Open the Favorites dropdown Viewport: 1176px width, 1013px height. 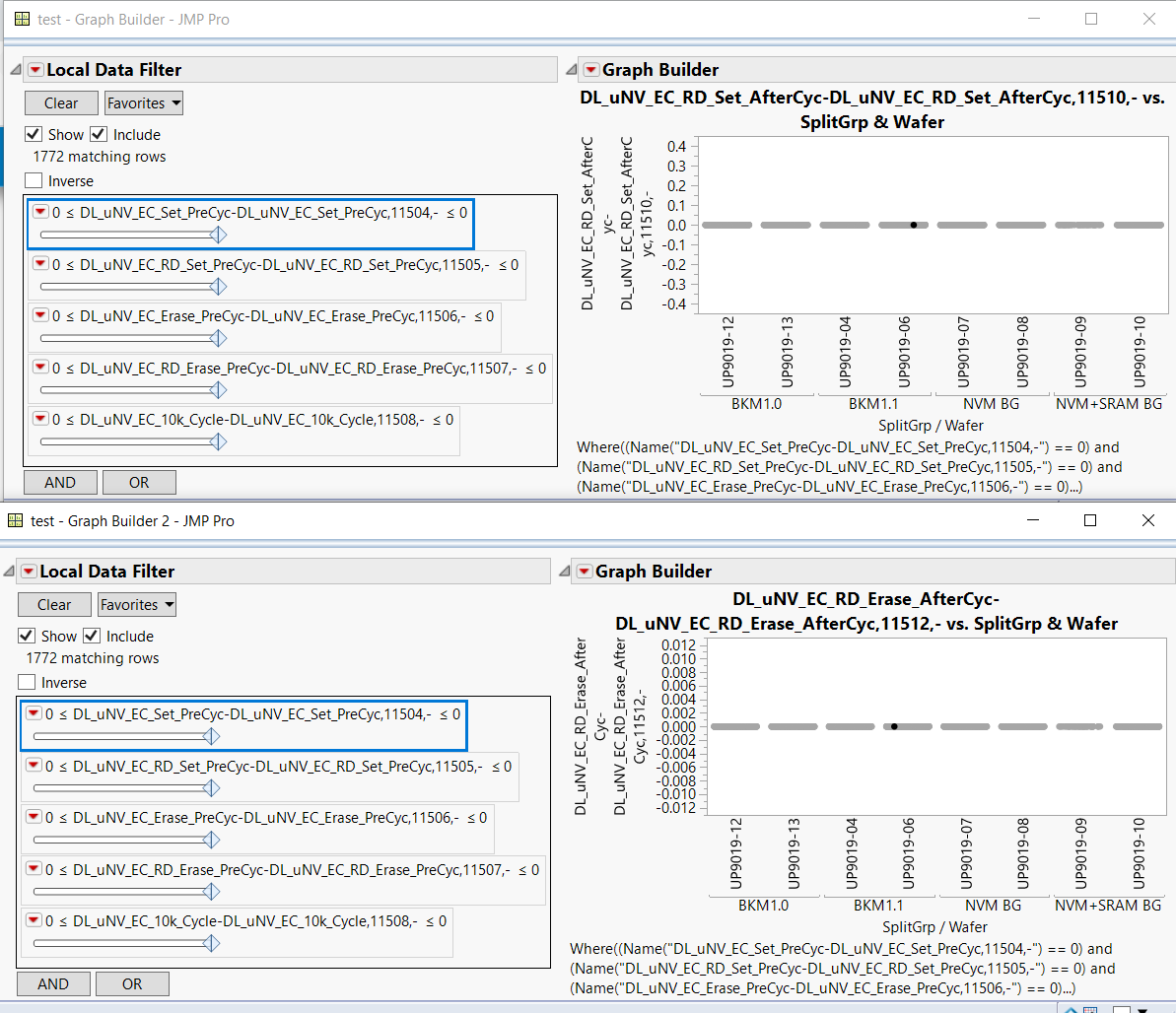pos(143,102)
